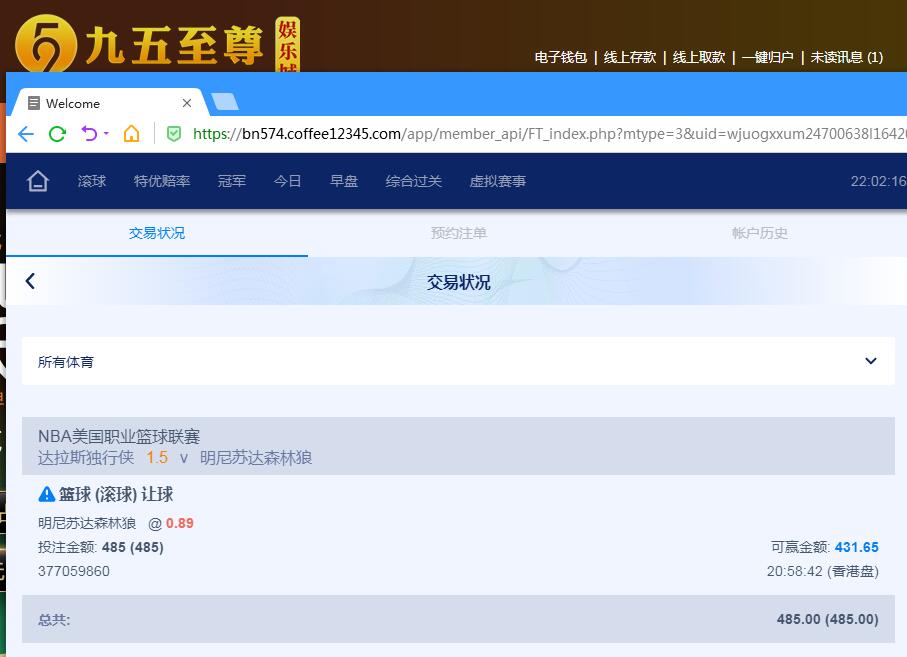Click 电子钱包 link in header
This screenshot has width=907, height=657.
pos(561,57)
